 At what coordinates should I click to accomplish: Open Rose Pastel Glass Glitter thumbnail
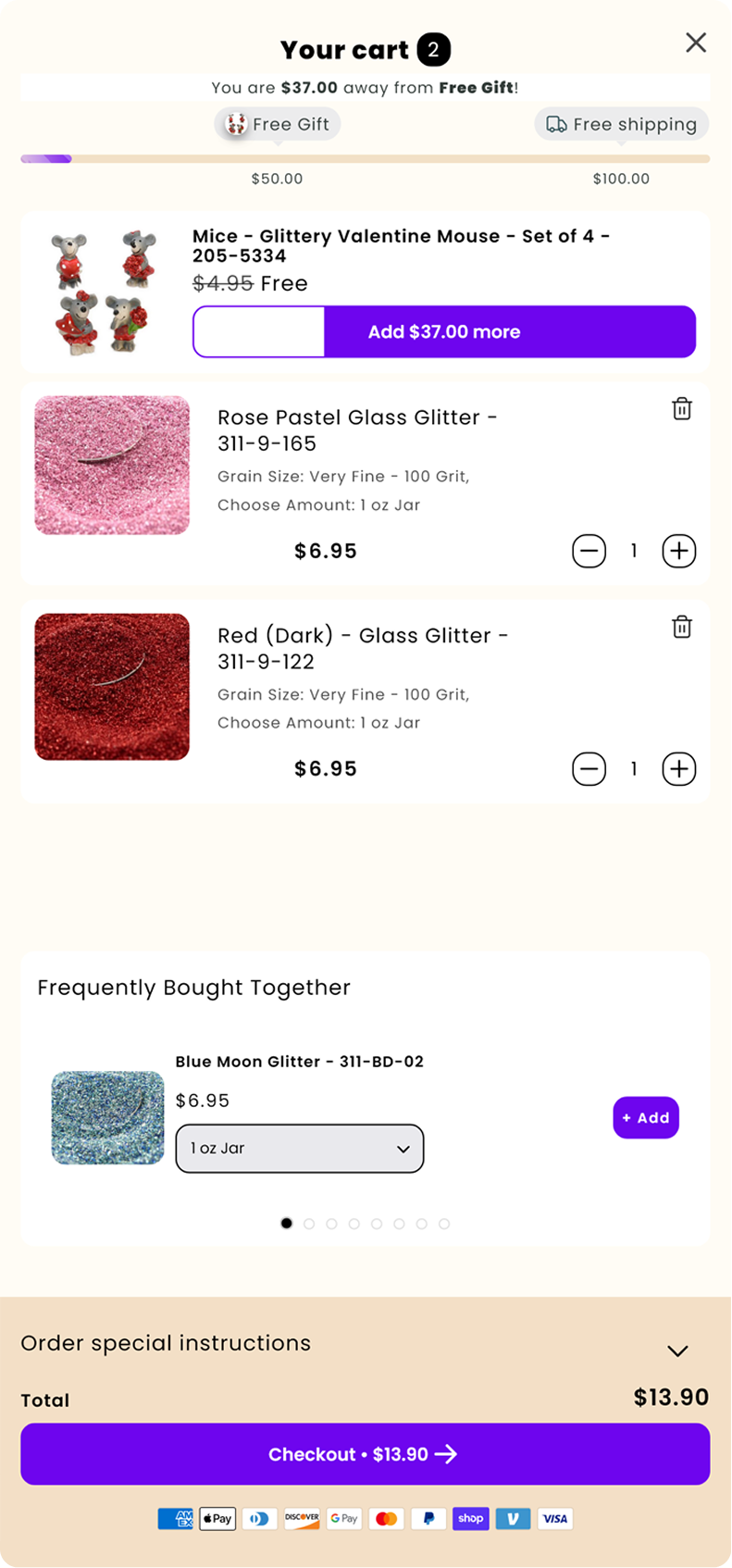(112, 466)
